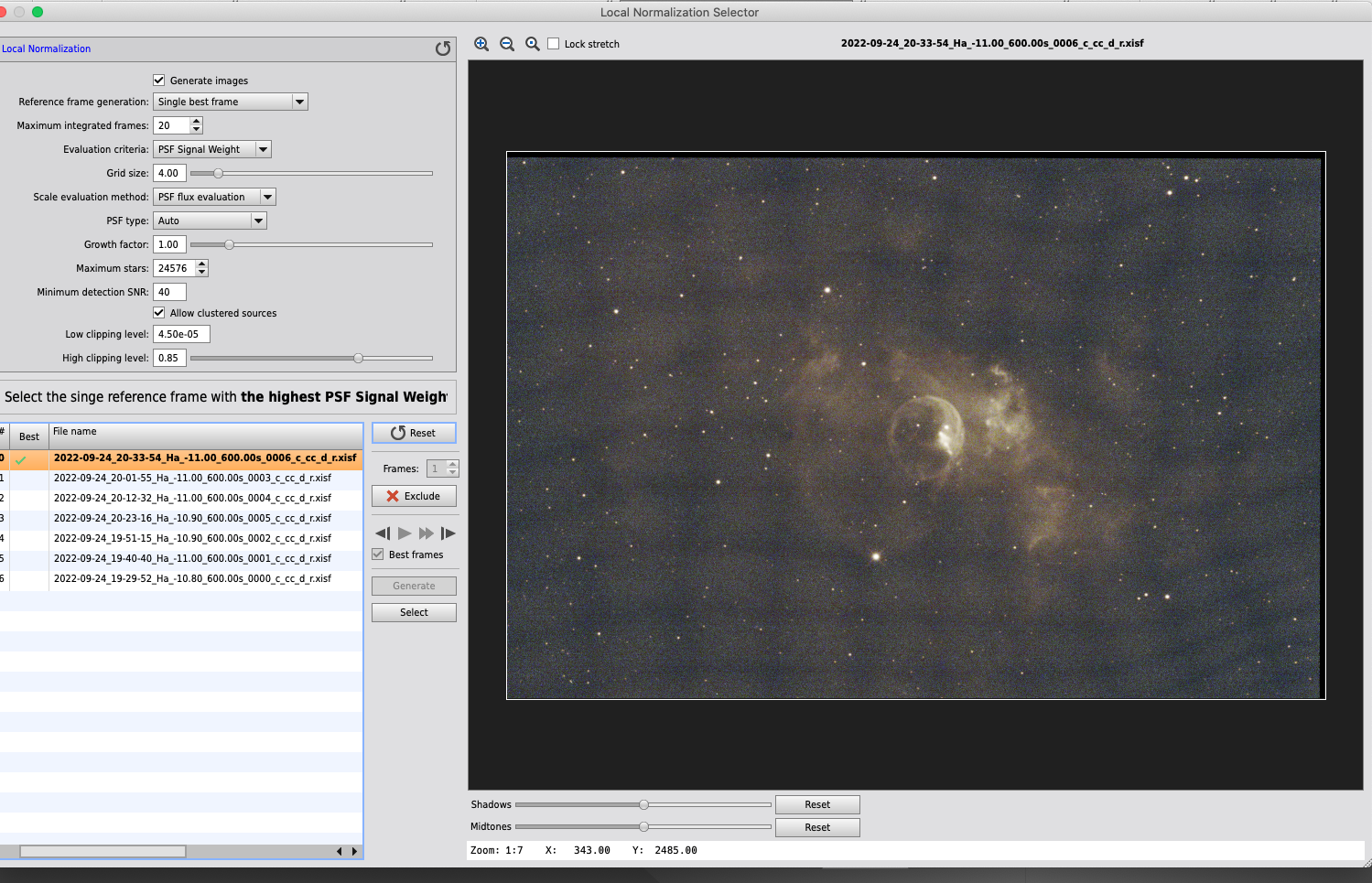Toggle the Generate images checkbox

(x=159, y=81)
